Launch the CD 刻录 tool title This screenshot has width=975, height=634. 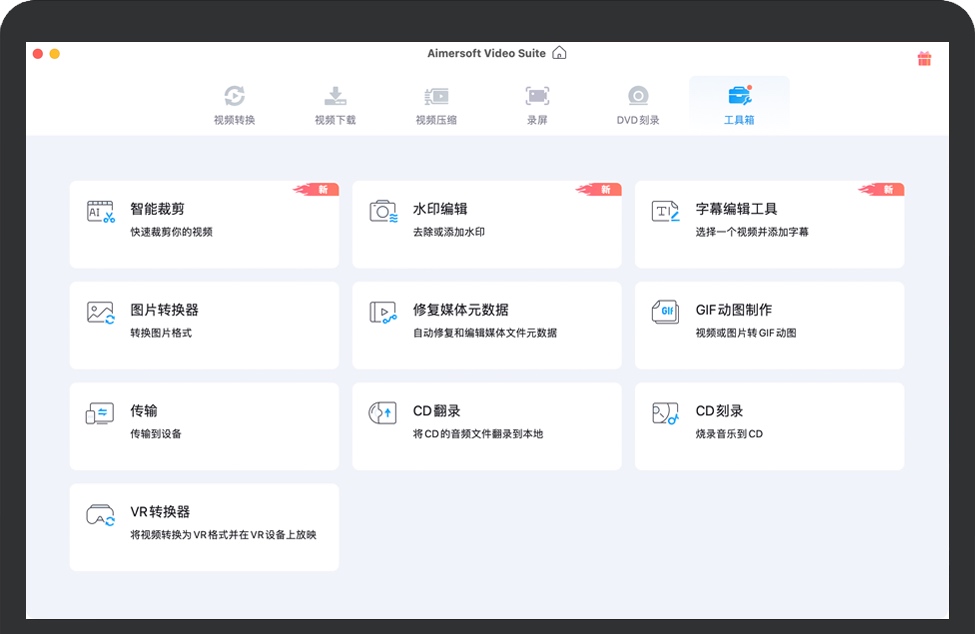coord(719,411)
